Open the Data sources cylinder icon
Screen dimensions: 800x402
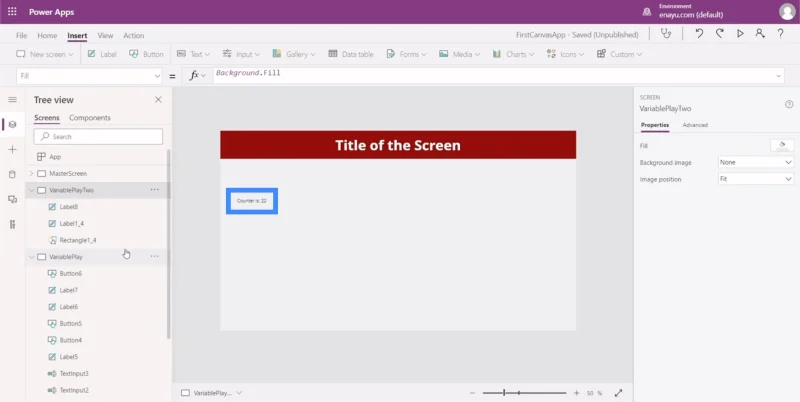13,174
